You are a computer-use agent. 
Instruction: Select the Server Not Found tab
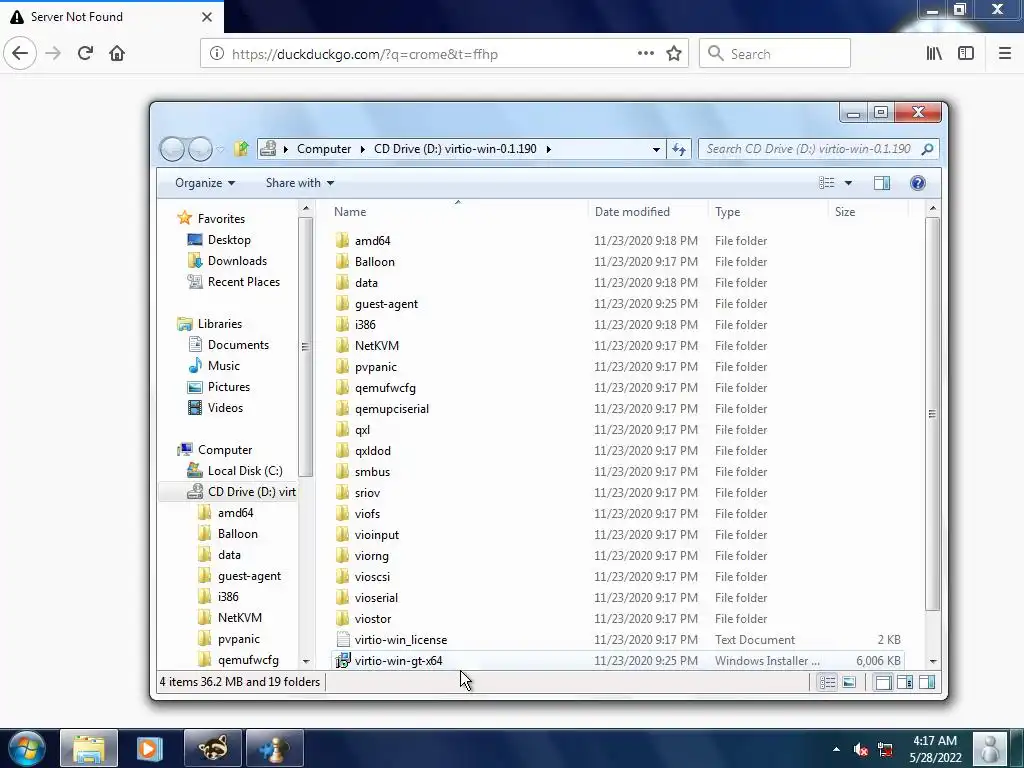(112, 17)
